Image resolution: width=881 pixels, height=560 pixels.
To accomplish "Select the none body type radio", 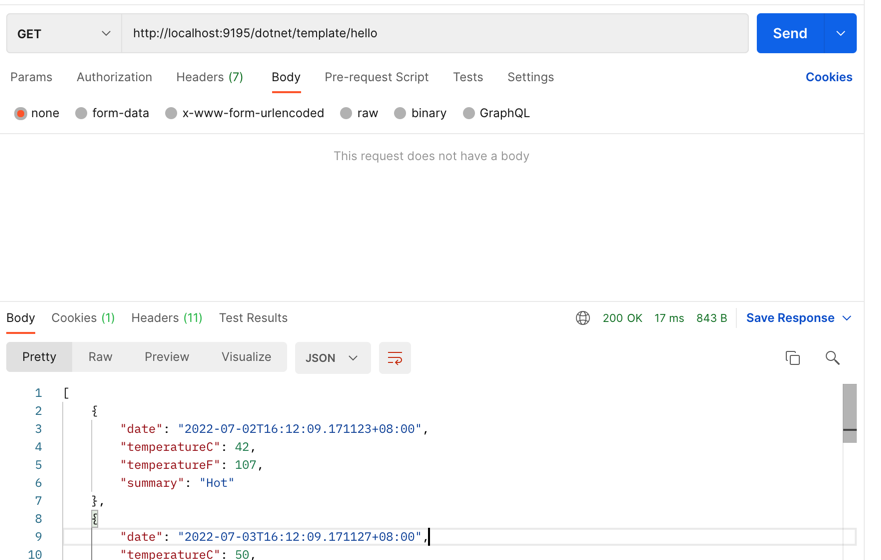I will (x=21, y=113).
